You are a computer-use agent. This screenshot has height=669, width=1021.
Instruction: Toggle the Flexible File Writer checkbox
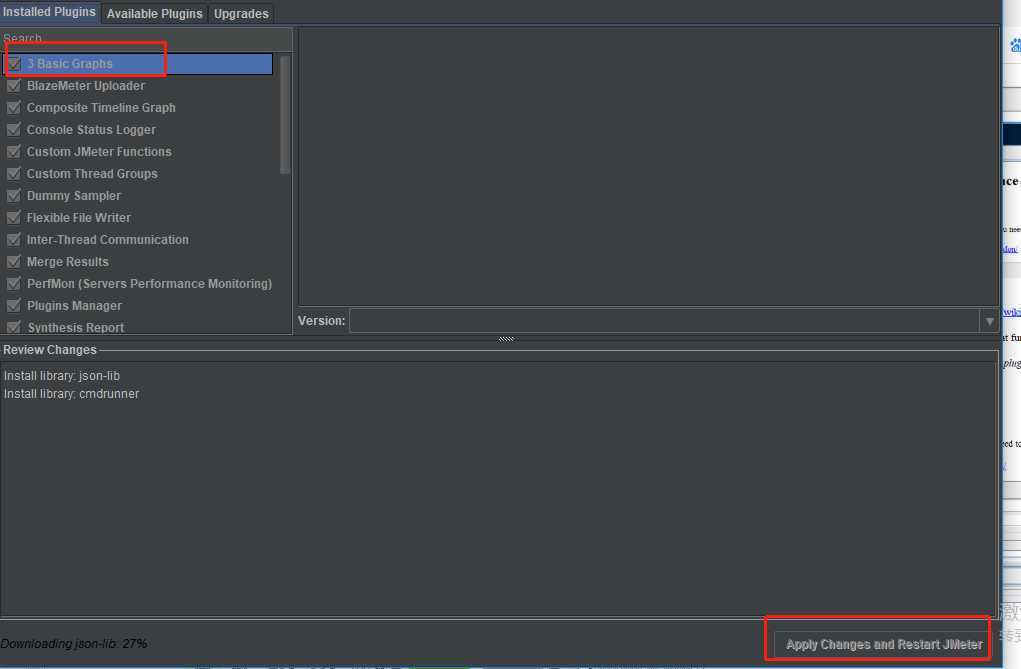14,218
